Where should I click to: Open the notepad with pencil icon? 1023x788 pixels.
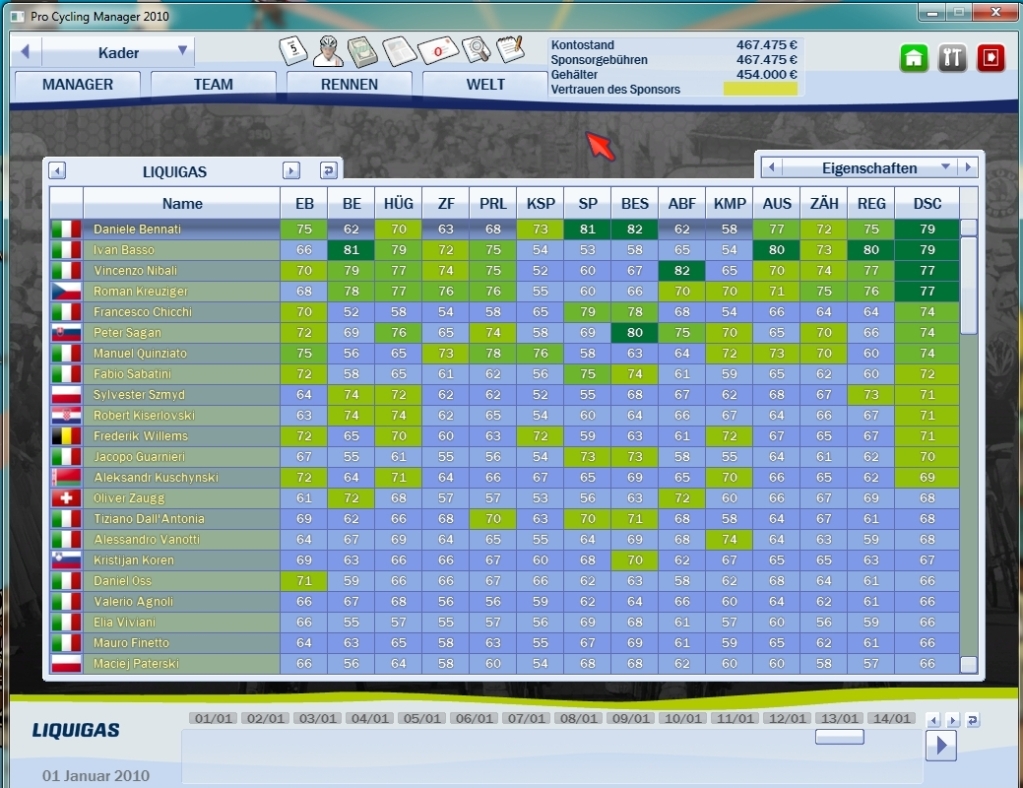(510, 49)
